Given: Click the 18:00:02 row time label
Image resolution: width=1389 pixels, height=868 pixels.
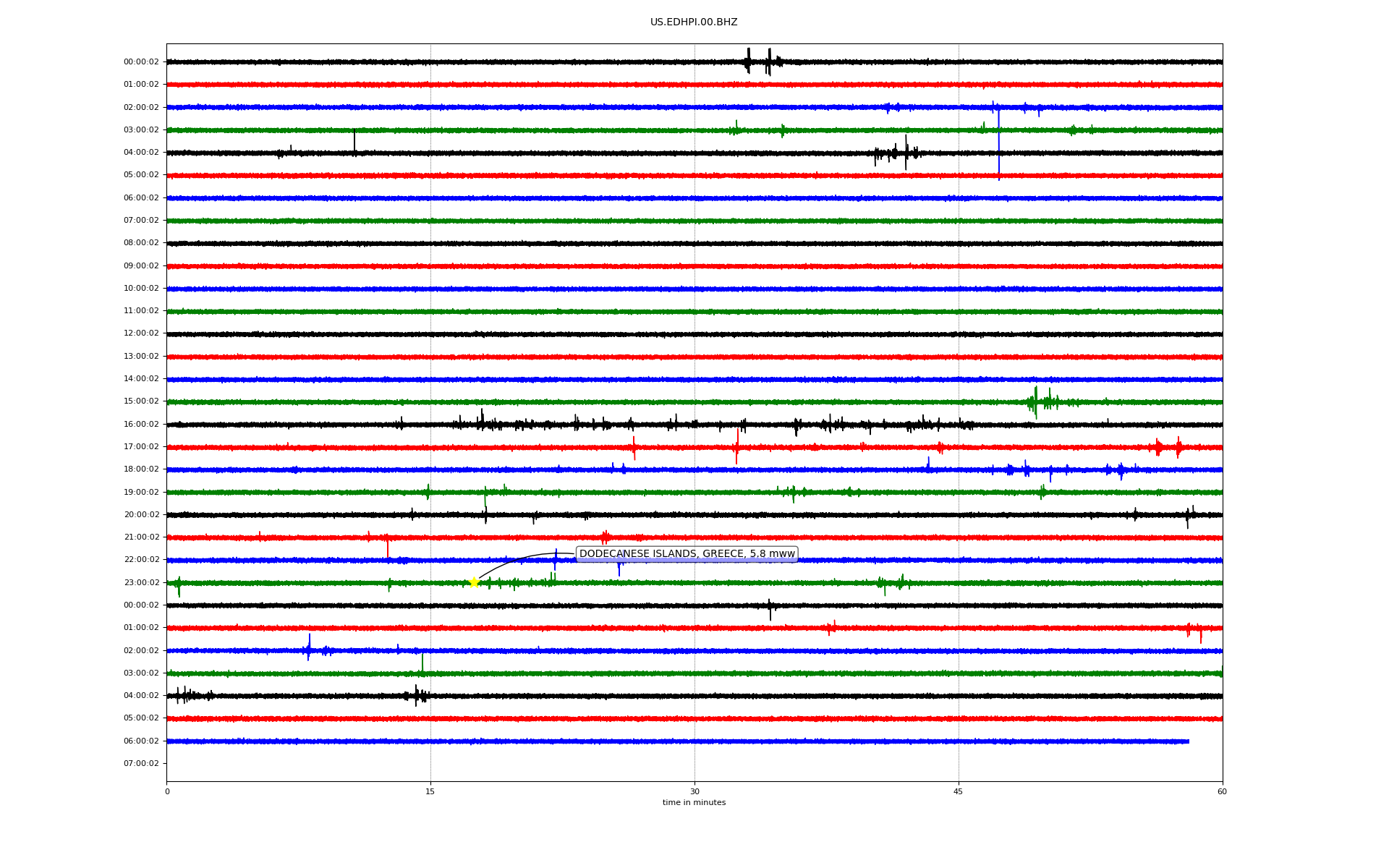Looking at the screenshot, I should point(141,469).
